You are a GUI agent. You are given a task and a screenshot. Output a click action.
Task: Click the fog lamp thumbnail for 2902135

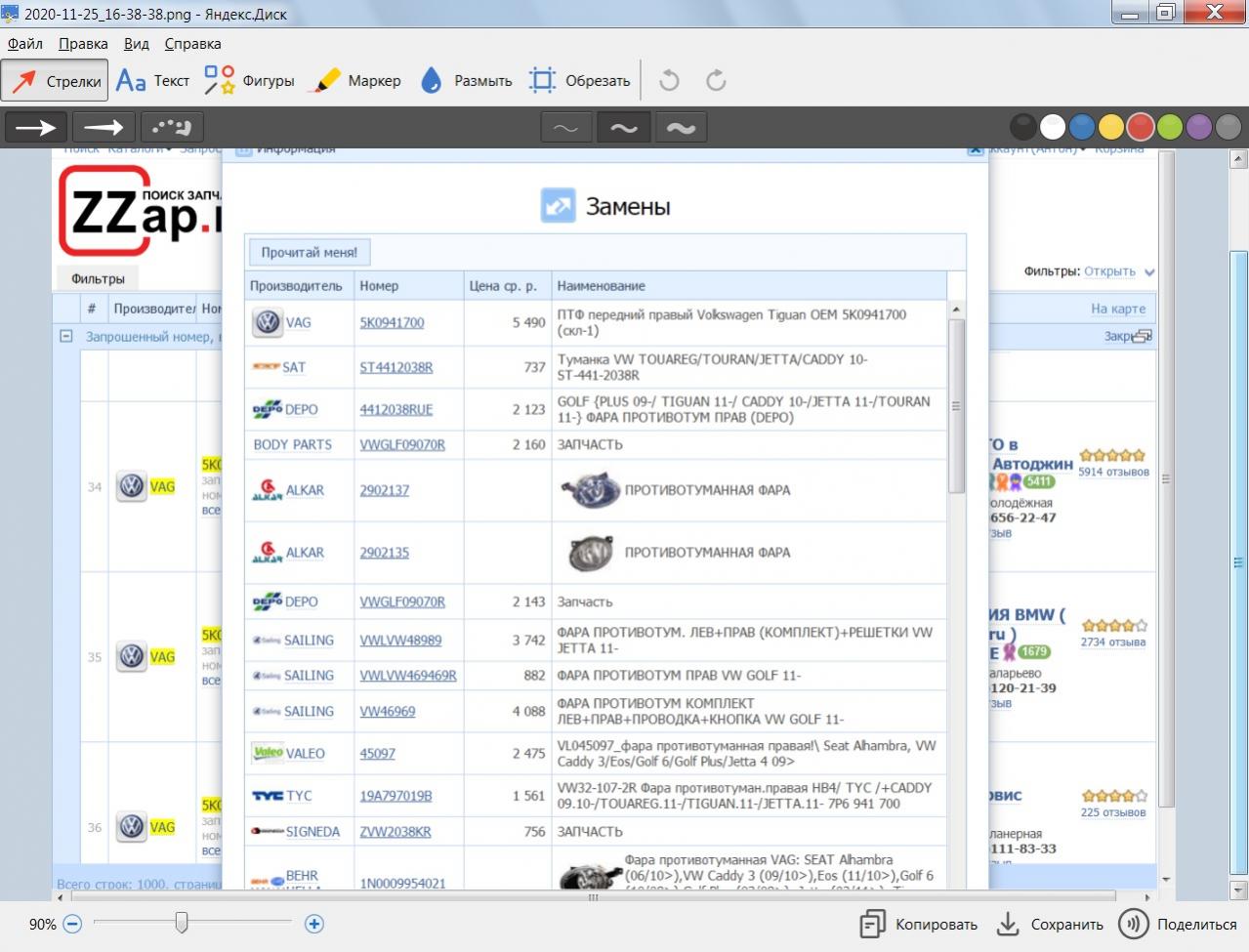point(591,553)
